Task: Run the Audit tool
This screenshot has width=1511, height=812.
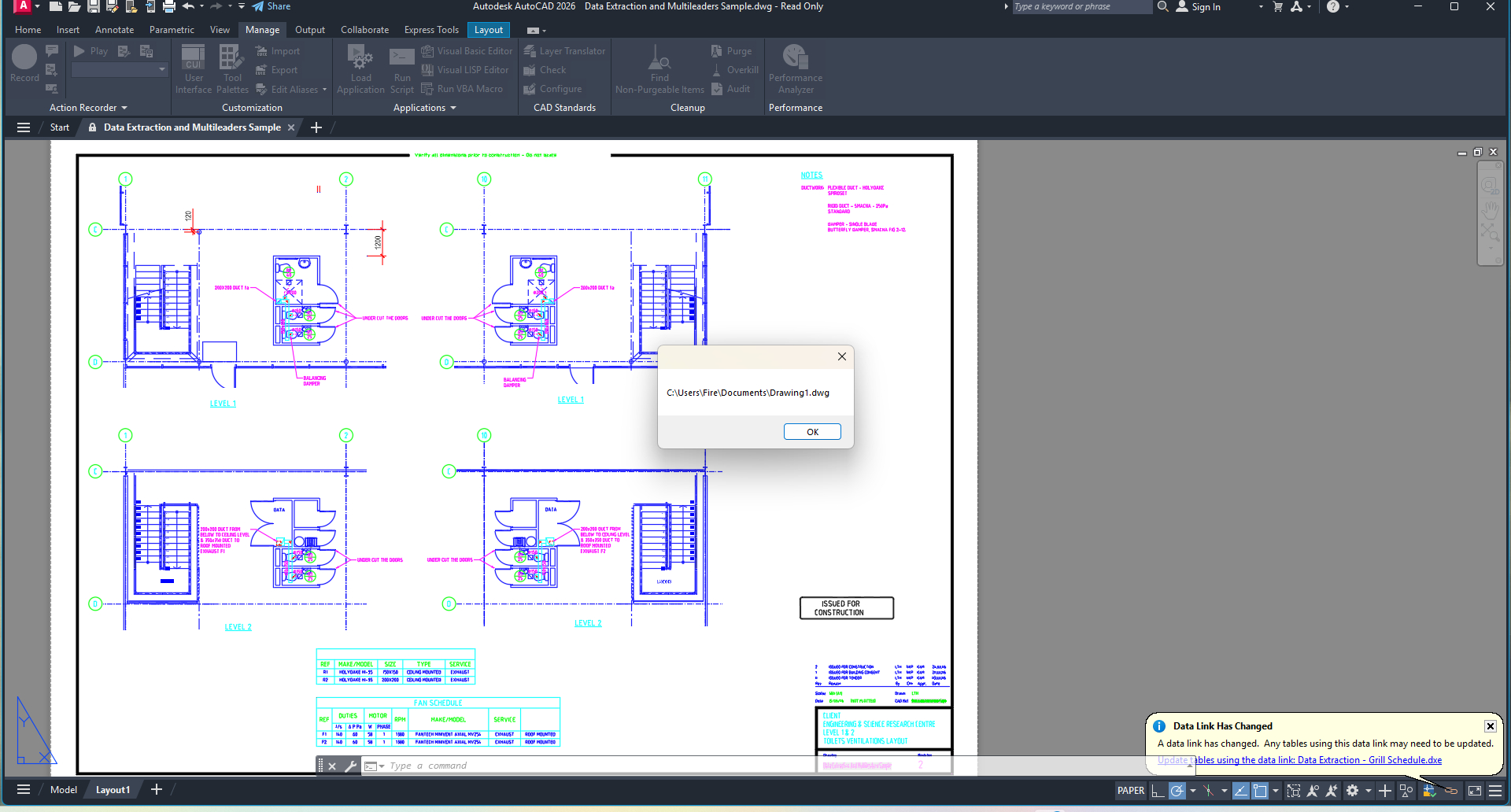Action: coord(730,89)
